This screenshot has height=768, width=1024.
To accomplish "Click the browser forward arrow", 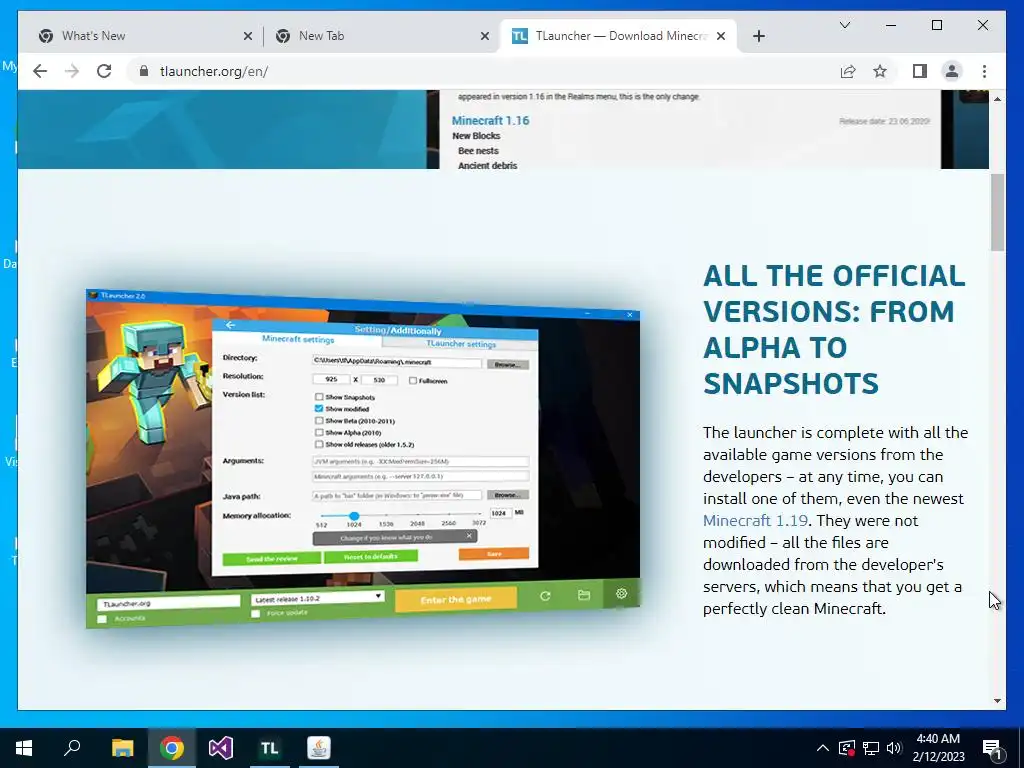I will pyautogui.click(x=72, y=71).
